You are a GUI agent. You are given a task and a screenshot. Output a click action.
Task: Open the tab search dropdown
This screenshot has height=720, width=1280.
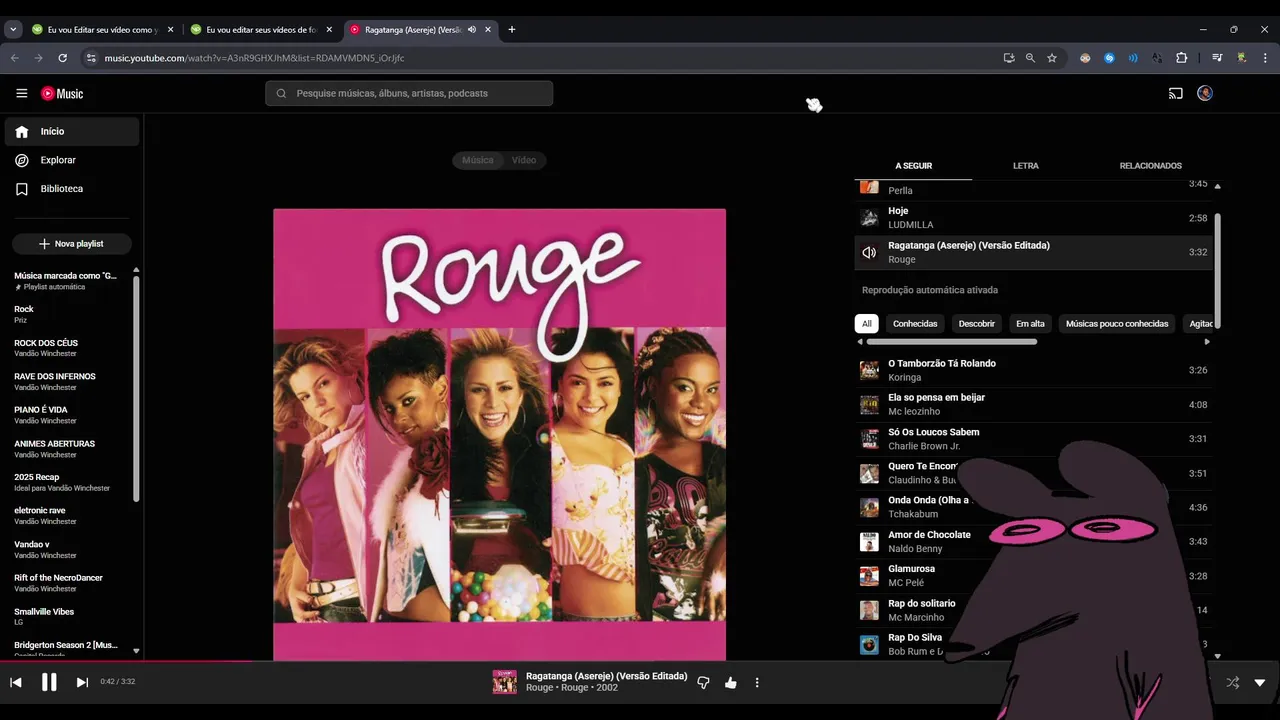click(x=13, y=30)
